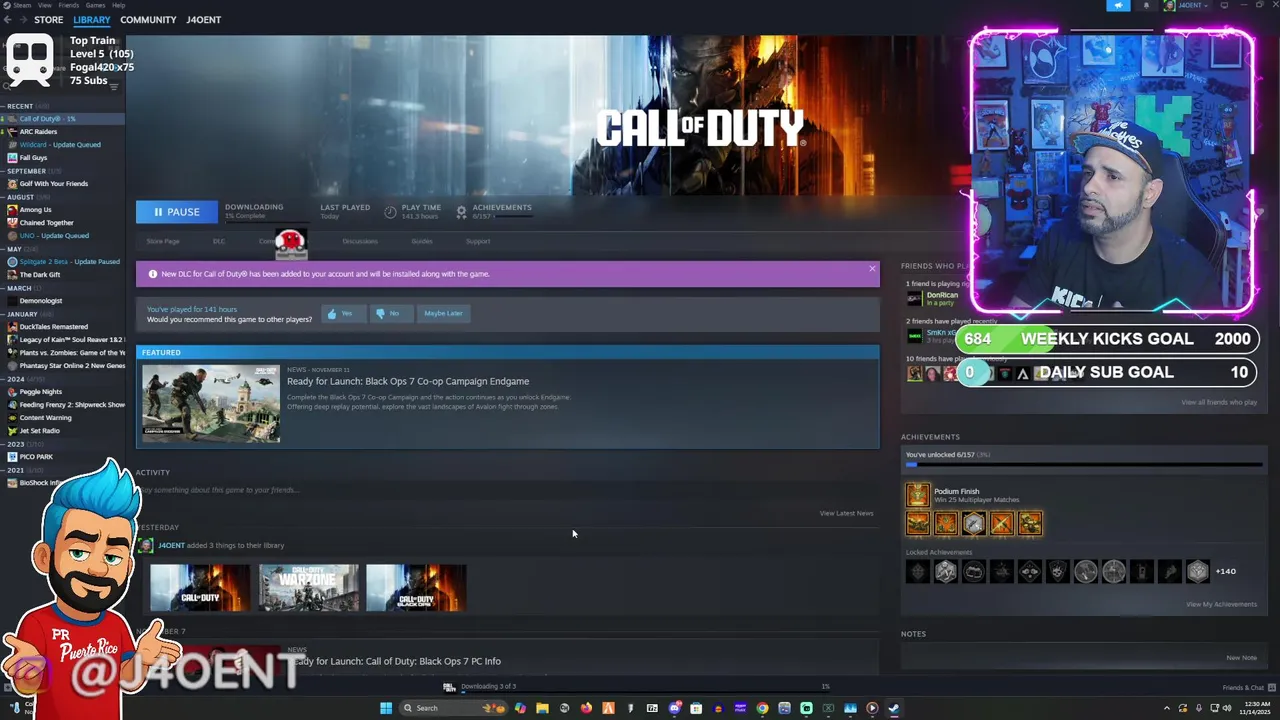Click the activity post input field
1280x720 pixels.
[x=508, y=490]
